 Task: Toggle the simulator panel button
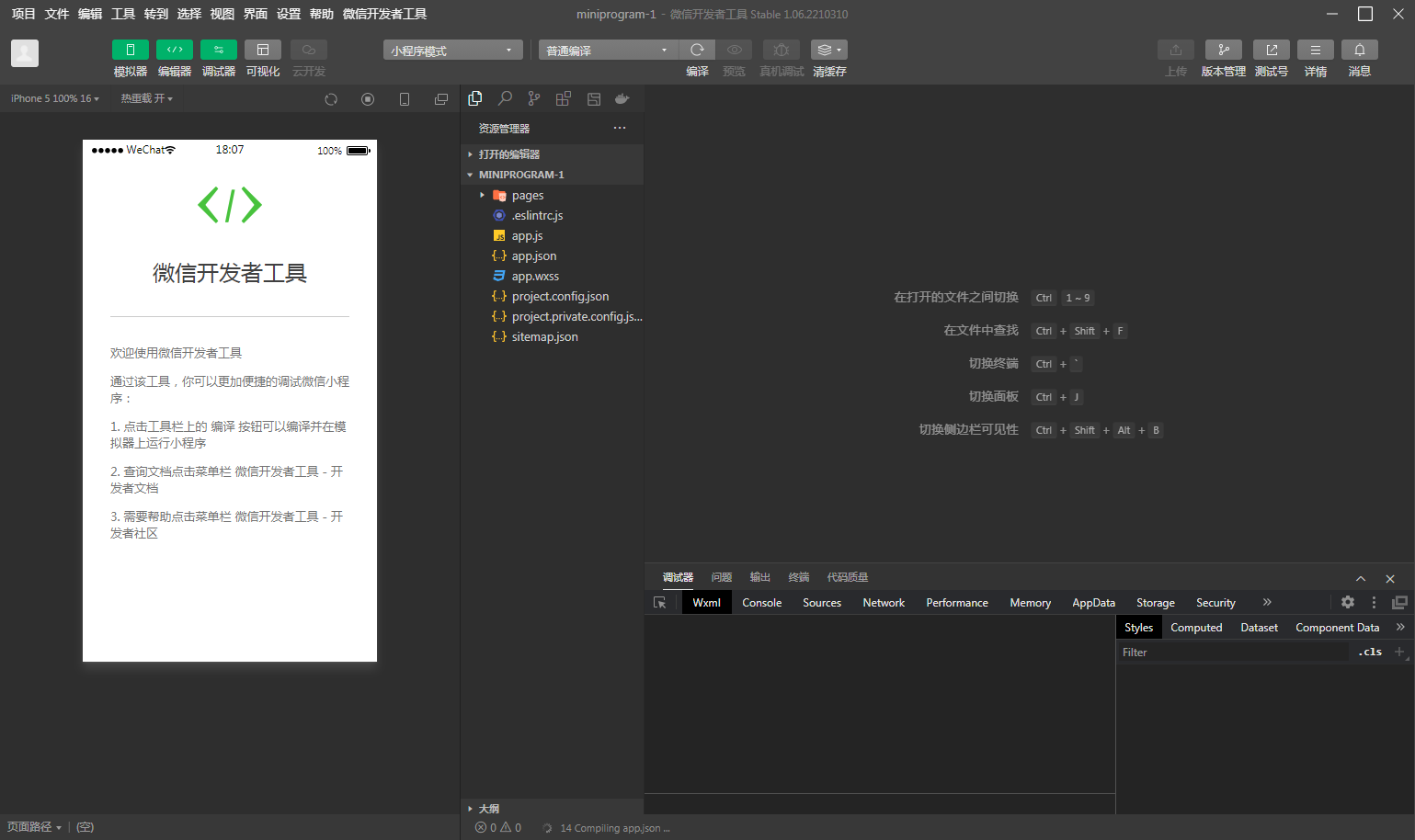click(x=130, y=50)
